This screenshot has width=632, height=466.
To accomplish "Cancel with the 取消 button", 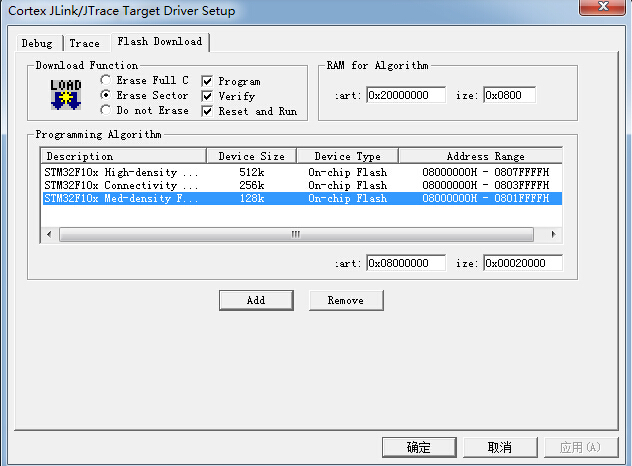I will point(500,447).
